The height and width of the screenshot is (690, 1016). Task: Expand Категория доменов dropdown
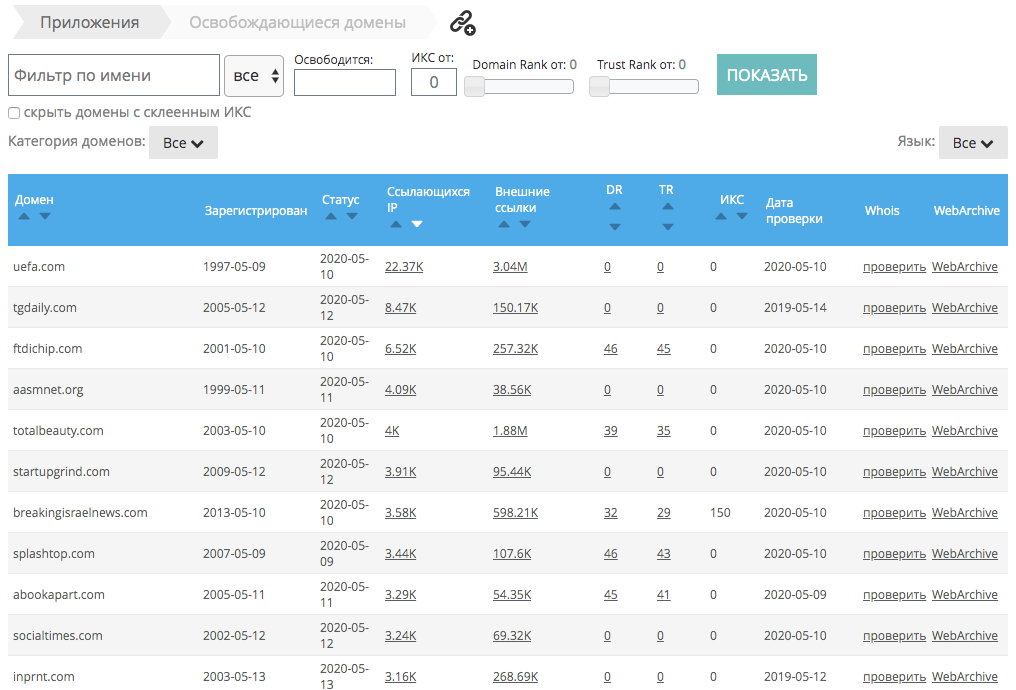click(x=183, y=143)
